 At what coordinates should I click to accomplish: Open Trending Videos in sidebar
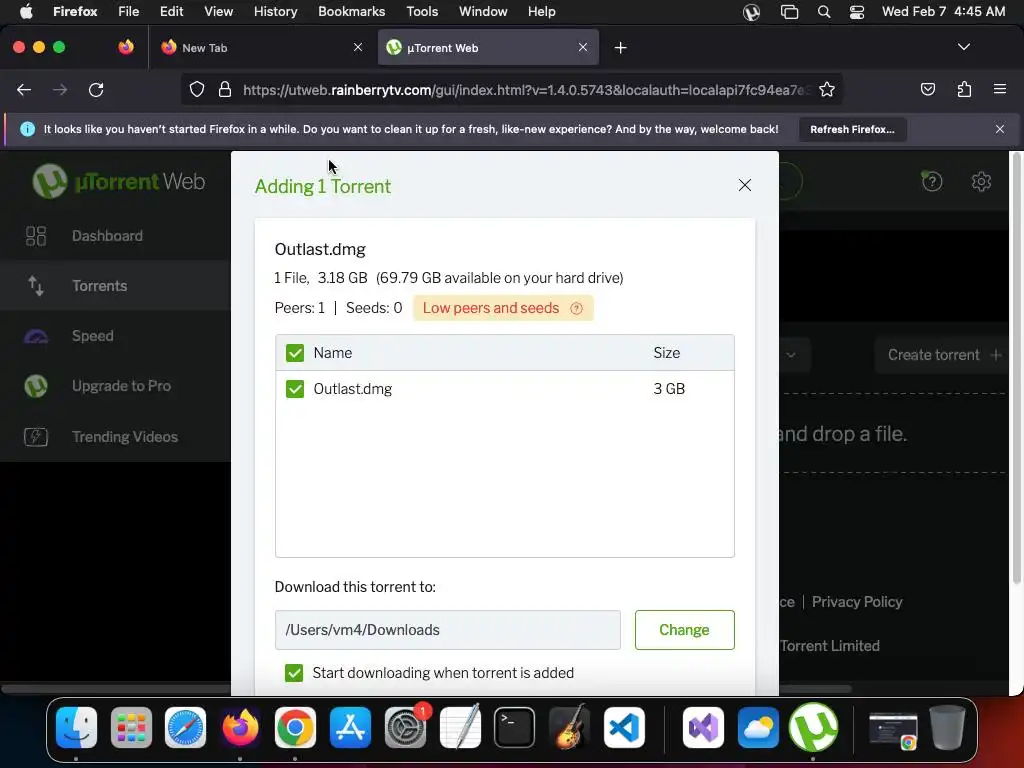click(x=115, y=436)
